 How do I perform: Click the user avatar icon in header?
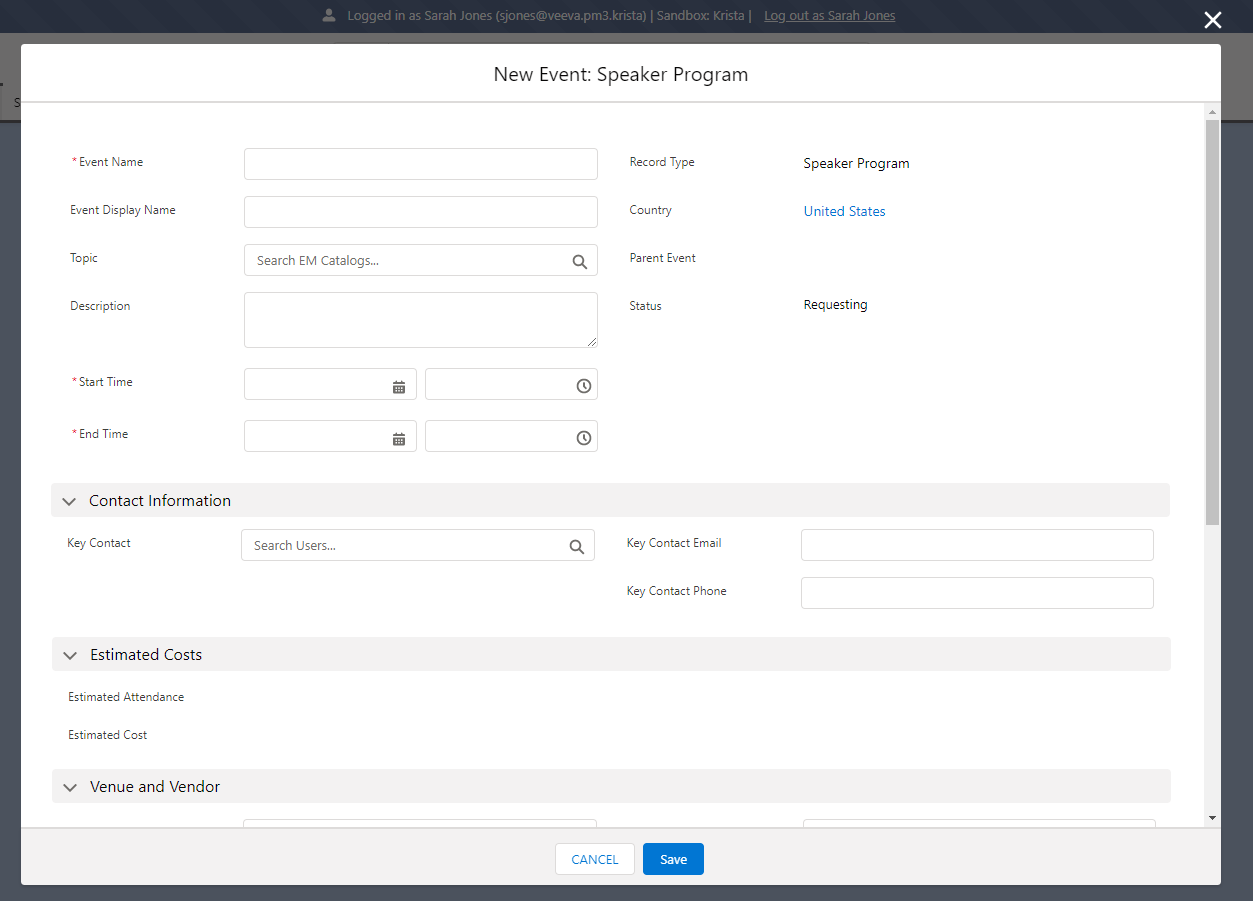point(329,16)
